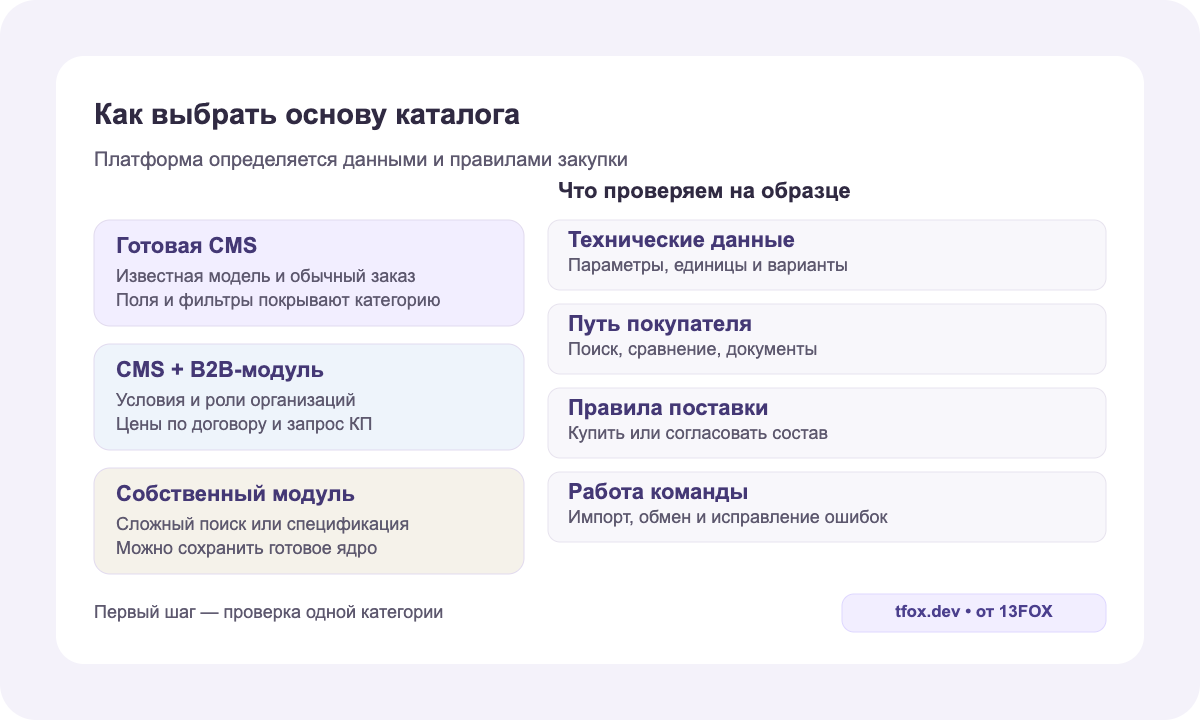The image size is (1200, 720).
Task: Click the line "Параметры, единицы и варианты"
Action: 708,266
